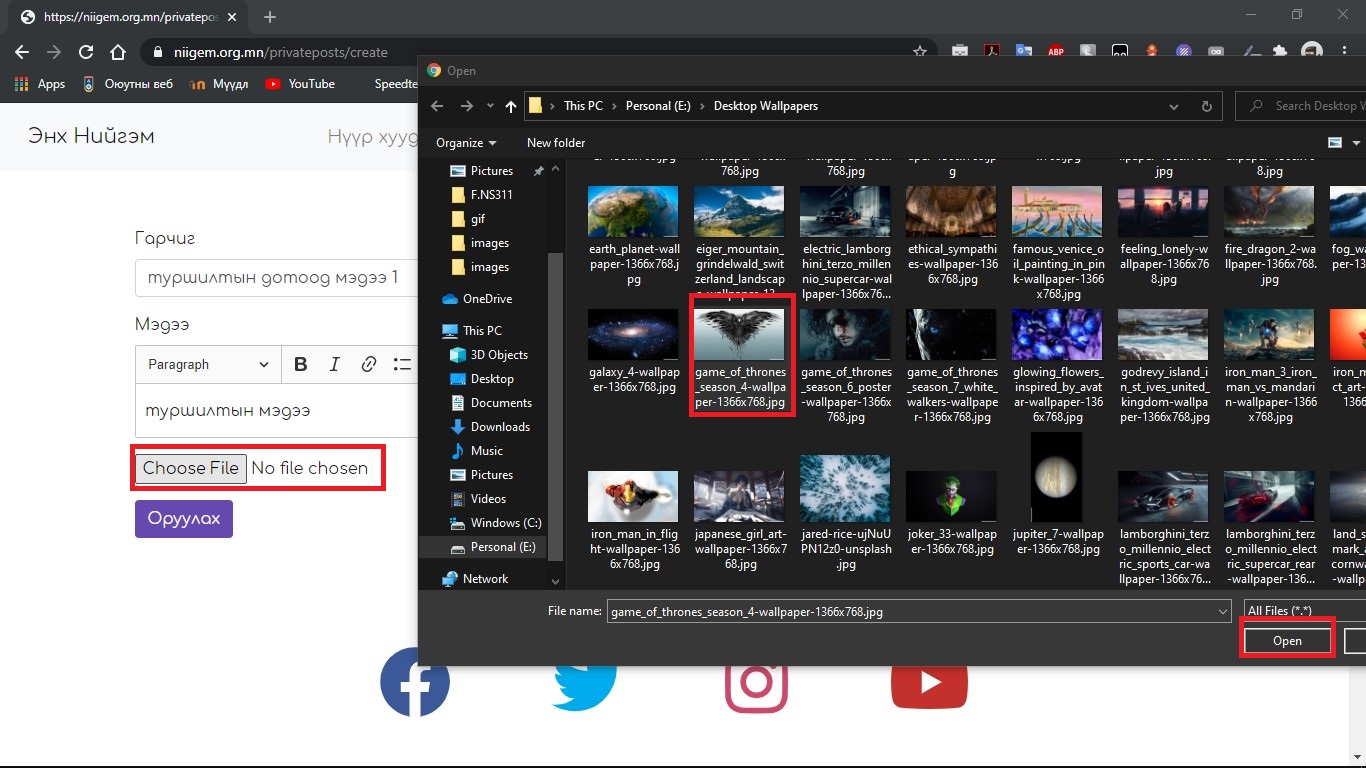Screen dimensions: 1366x768
Task: Toggle italic formatting in editor
Action: click(335, 365)
